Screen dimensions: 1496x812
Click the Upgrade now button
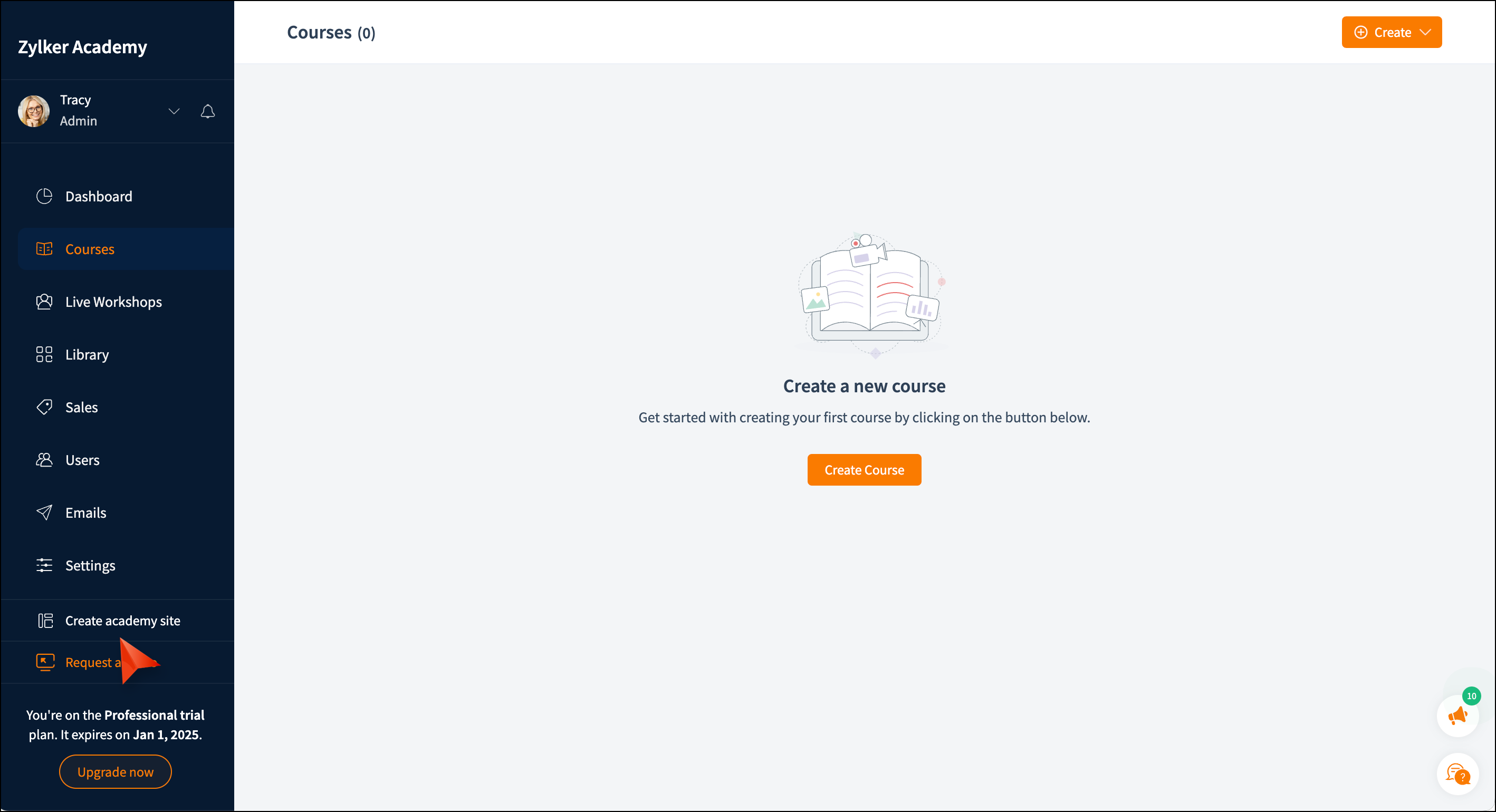[115, 771]
